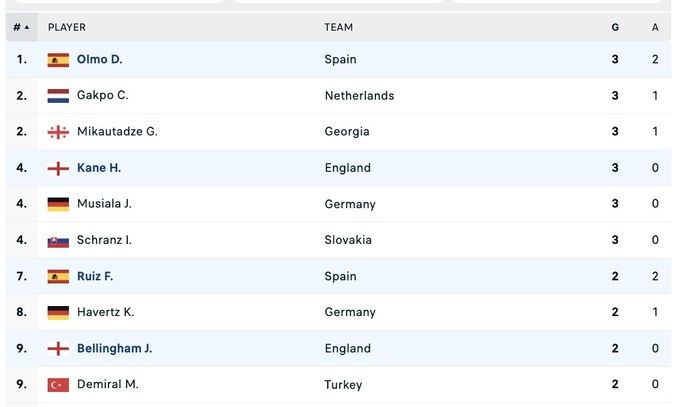The image size is (680, 407).
Task: Click the Germany flag beside Musiala J.
Action: (58, 204)
